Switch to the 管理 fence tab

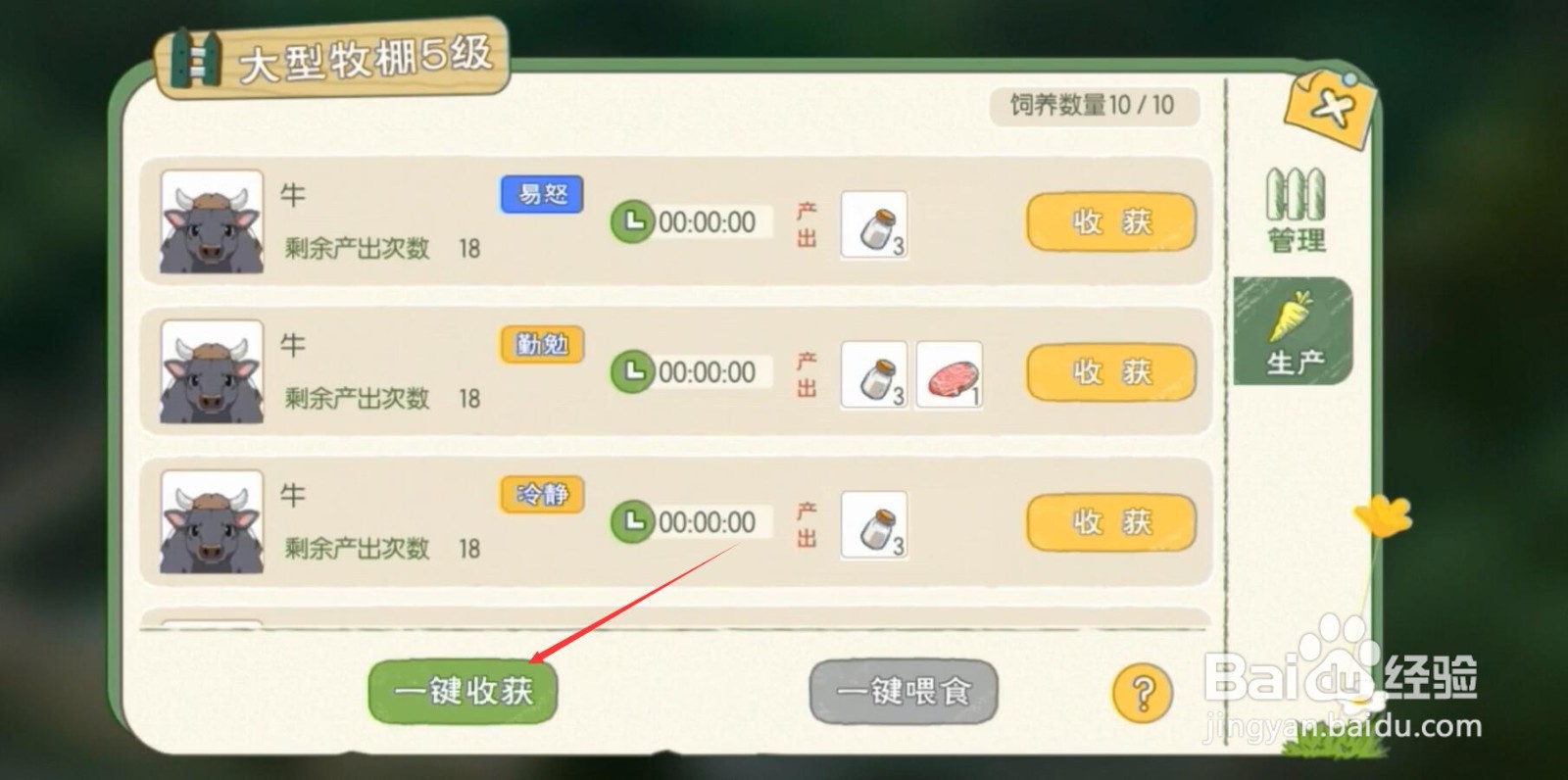tap(1296, 210)
